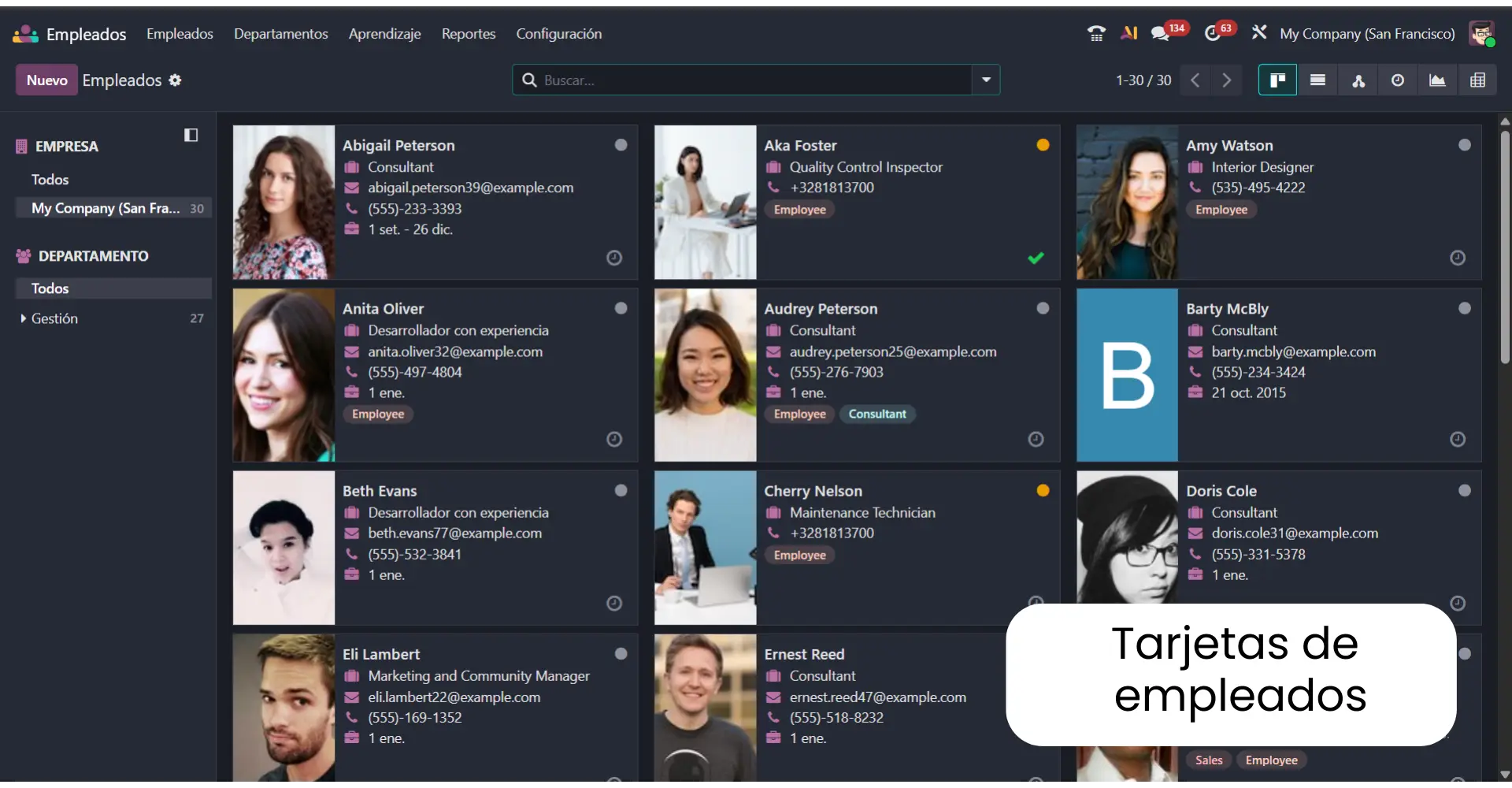Open the Empleados favorites gear dropdown
The image size is (1512, 788).
[175, 80]
